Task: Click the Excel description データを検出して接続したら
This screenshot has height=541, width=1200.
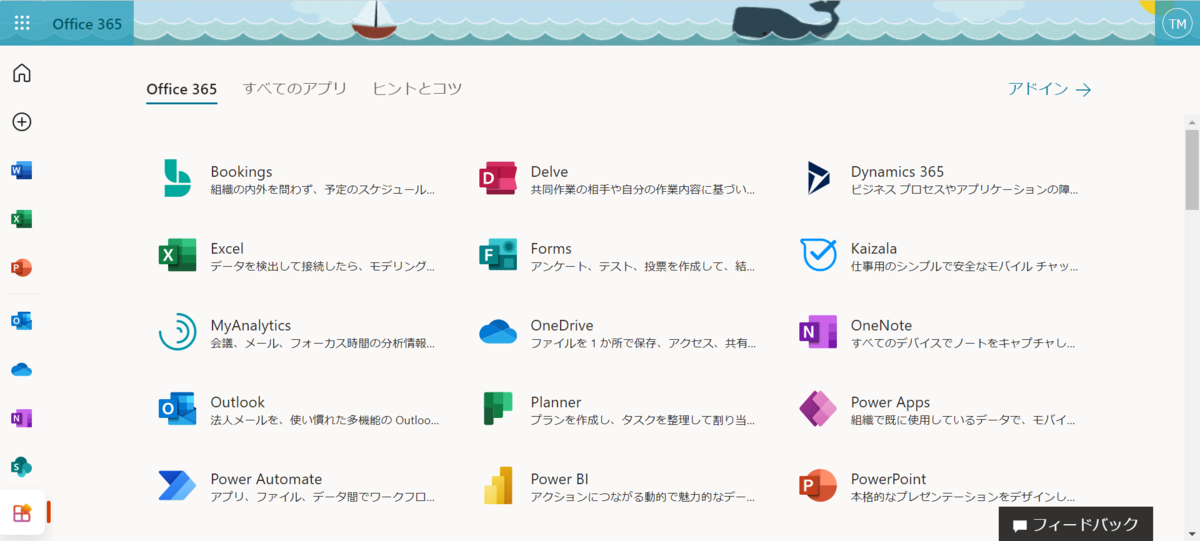Action: tap(322, 267)
